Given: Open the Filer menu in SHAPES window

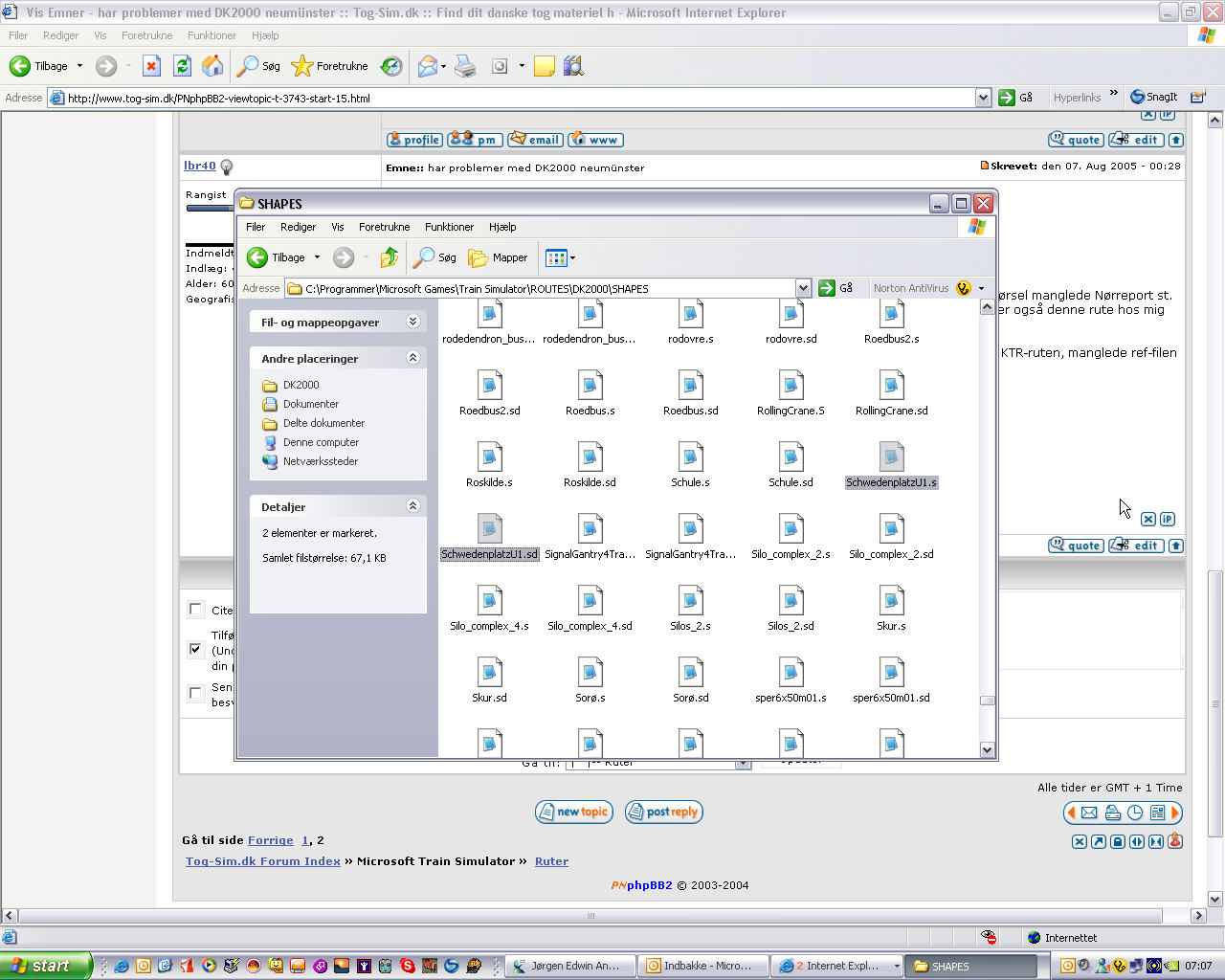Looking at the screenshot, I should [256, 227].
